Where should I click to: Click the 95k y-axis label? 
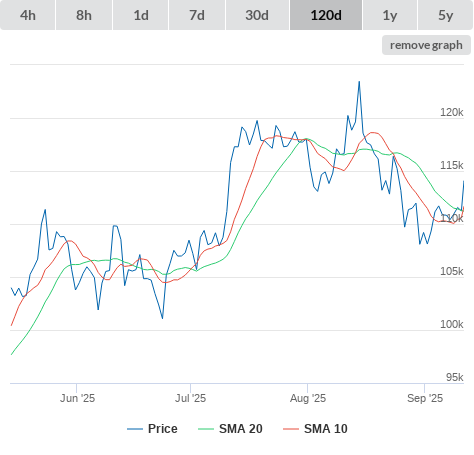[x=455, y=377]
